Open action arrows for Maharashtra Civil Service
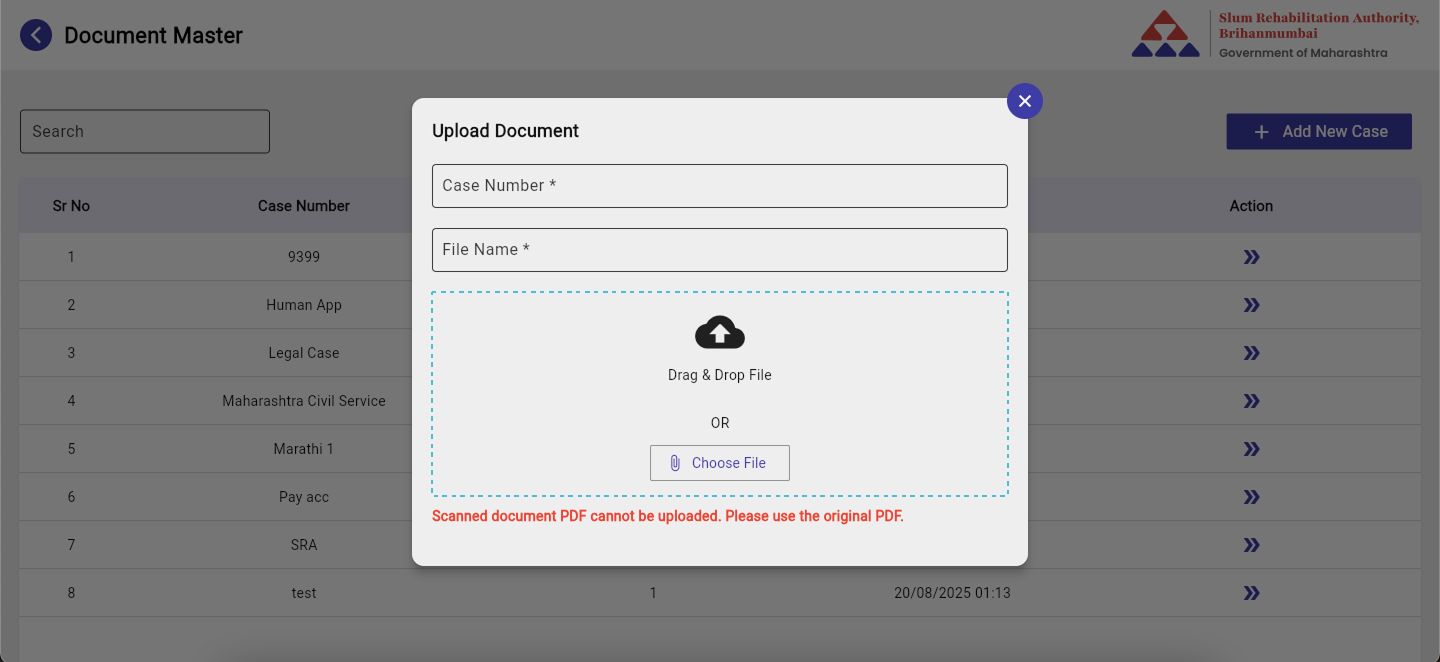Image resolution: width=1440 pixels, height=662 pixels. pos(1251,401)
